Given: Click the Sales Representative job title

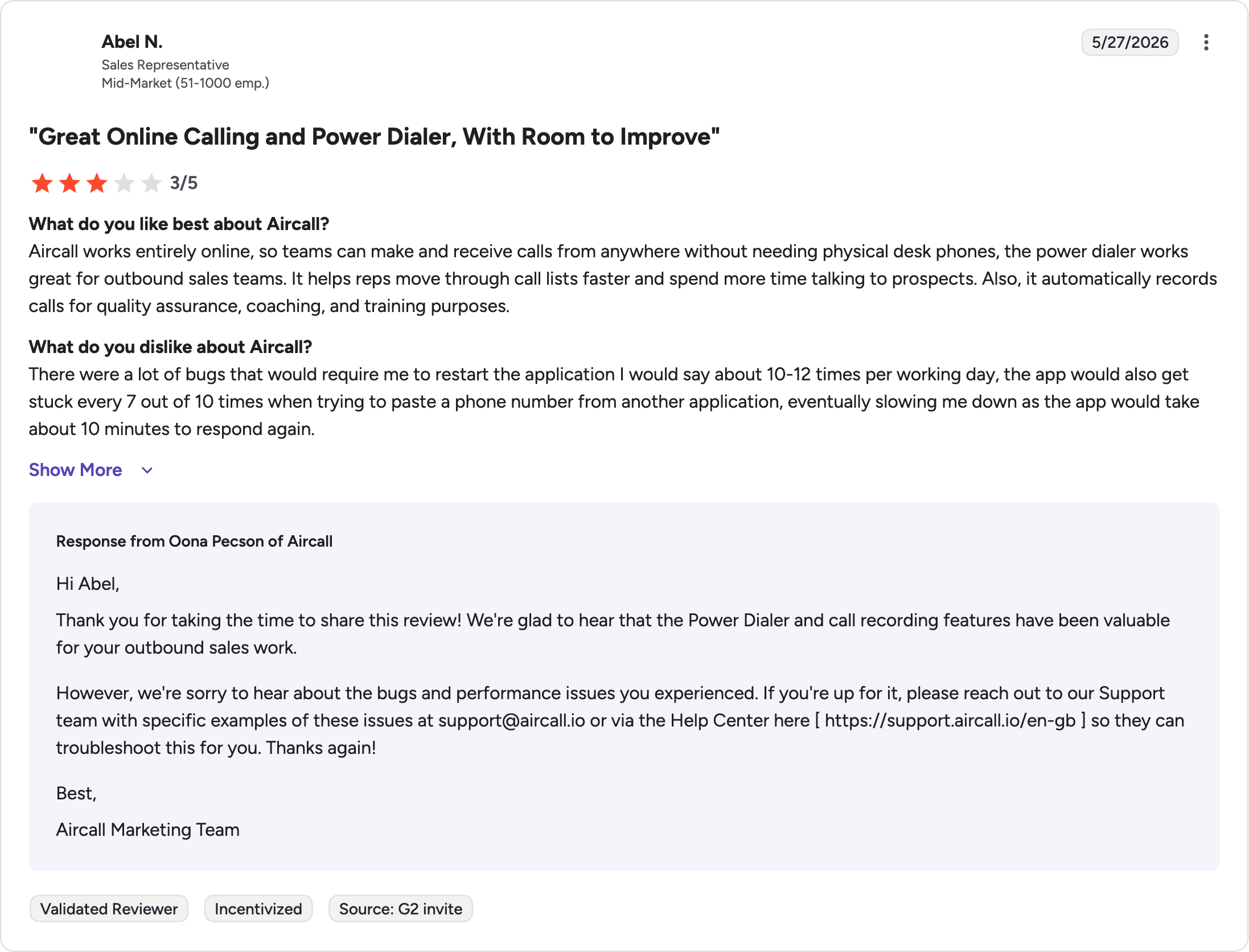Looking at the screenshot, I should point(165,65).
